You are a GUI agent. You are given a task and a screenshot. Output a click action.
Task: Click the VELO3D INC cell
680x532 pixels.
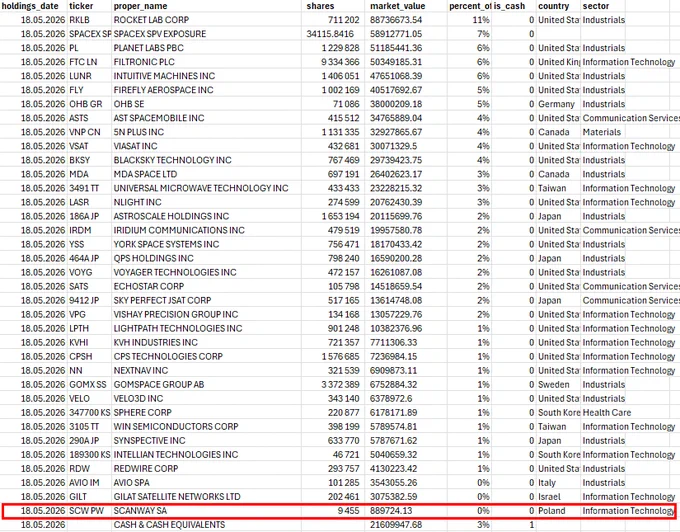coord(207,398)
